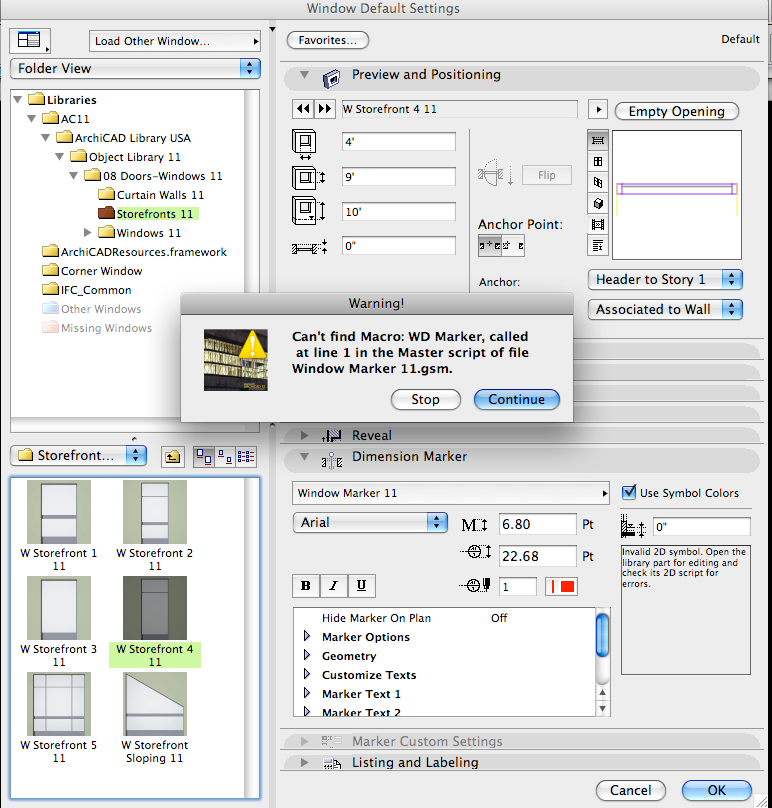This screenshot has width=772, height=808.
Task: Click width field showing 4'
Action: click(x=399, y=142)
